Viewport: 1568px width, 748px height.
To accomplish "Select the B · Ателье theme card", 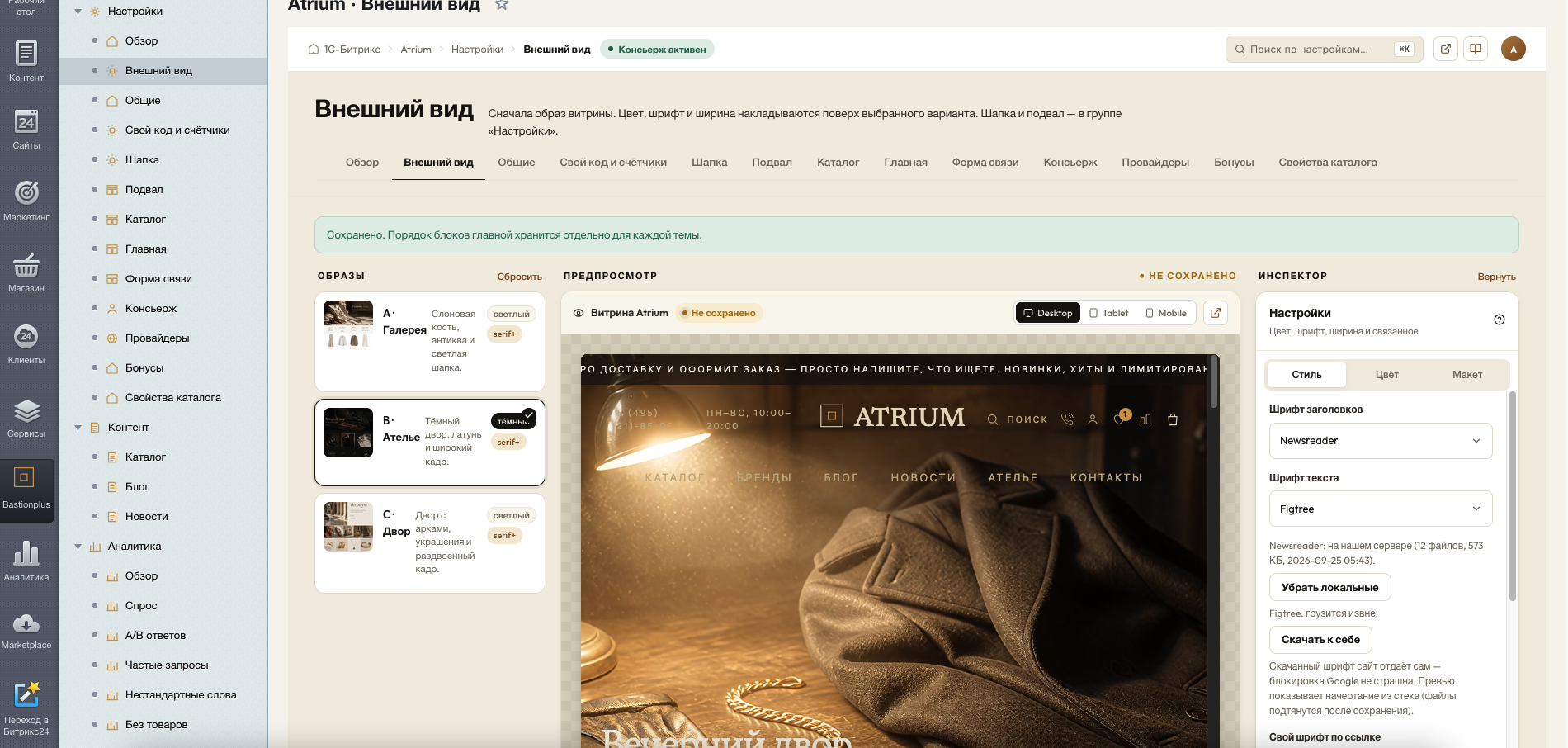I will [430, 443].
